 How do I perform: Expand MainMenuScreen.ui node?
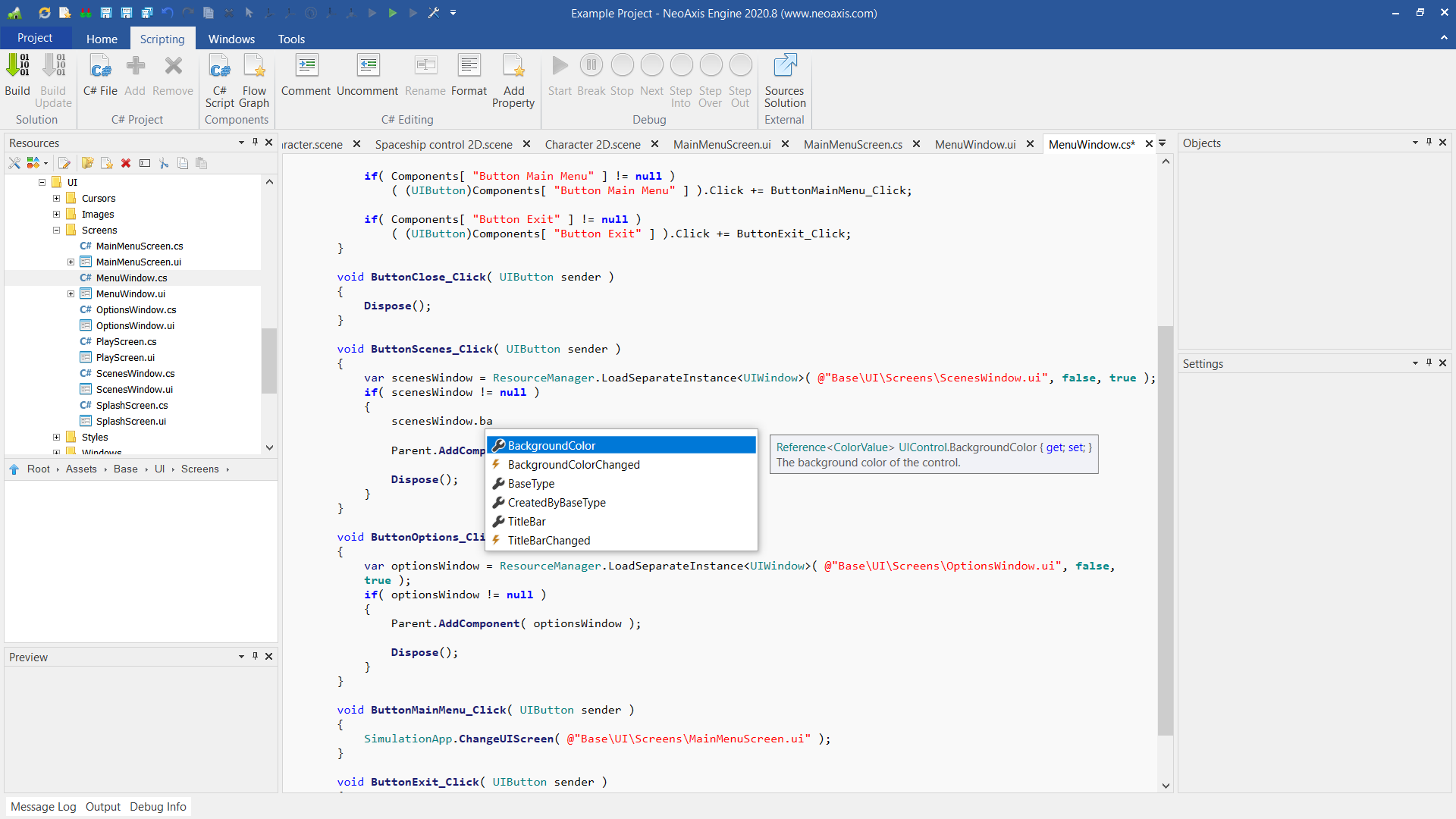(71, 262)
